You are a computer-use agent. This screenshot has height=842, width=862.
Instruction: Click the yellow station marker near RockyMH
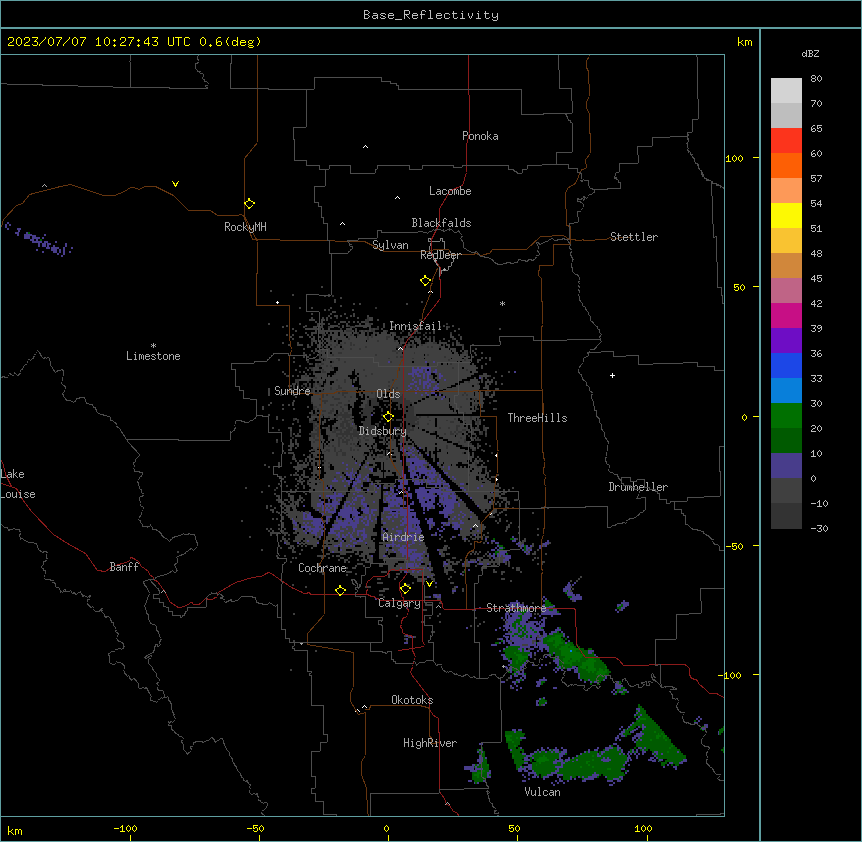click(x=249, y=204)
